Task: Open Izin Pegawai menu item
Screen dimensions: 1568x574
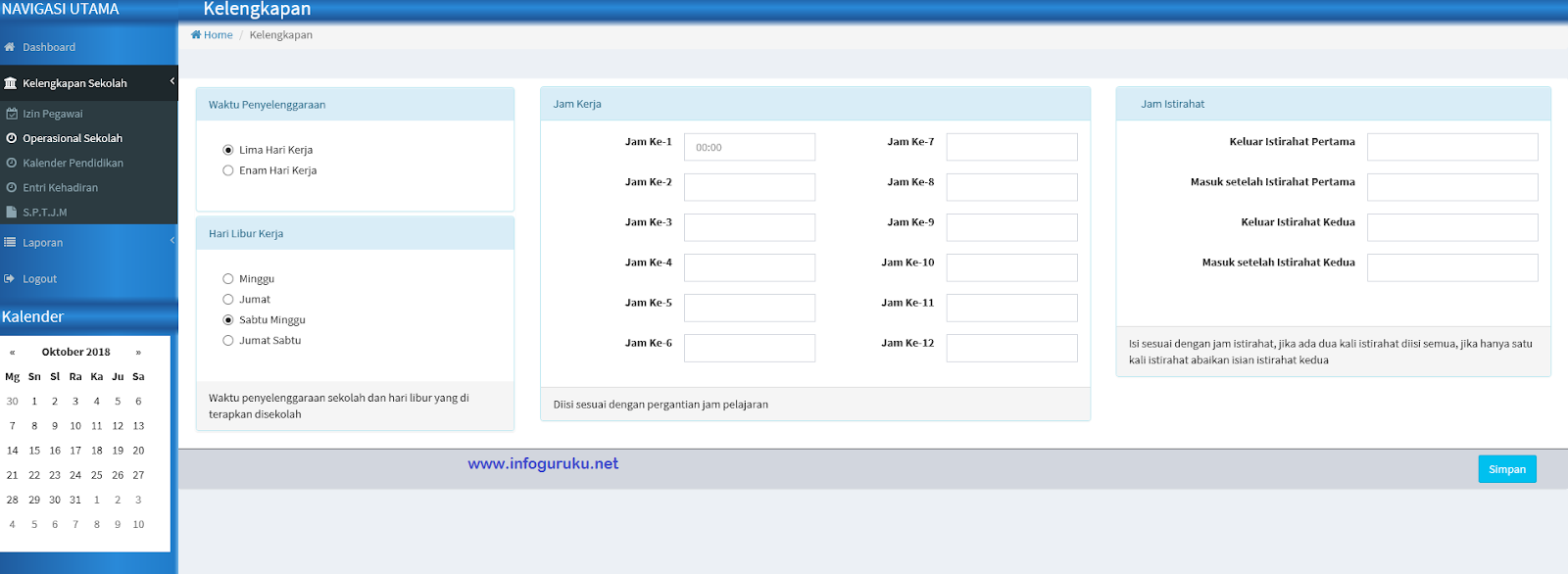Action: (x=89, y=114)
